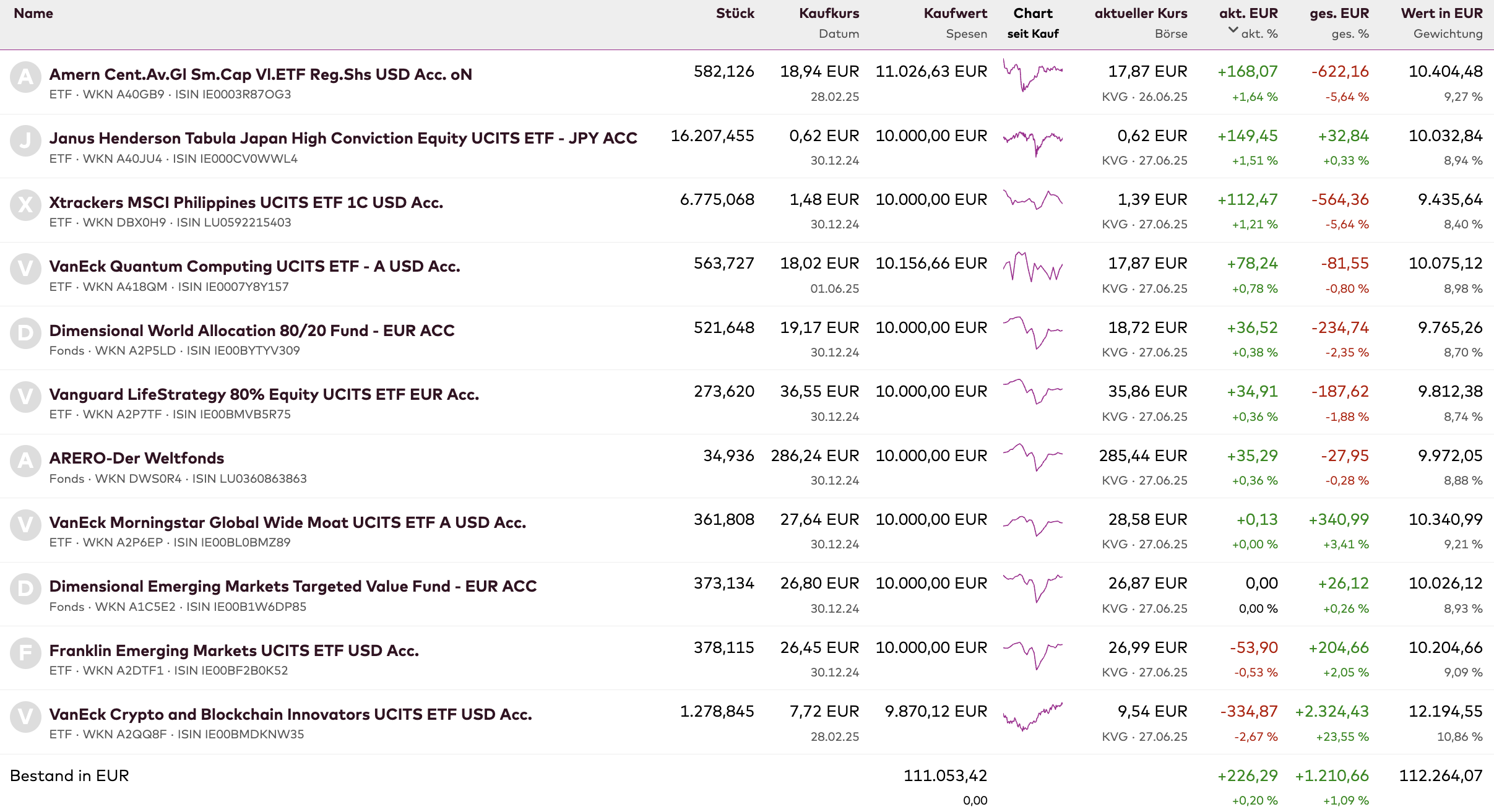The height and width of the screenshot is (812, 1494).
Task: Click the 'seit Kauf' chart period label
Action: [x=1032, y=34]
